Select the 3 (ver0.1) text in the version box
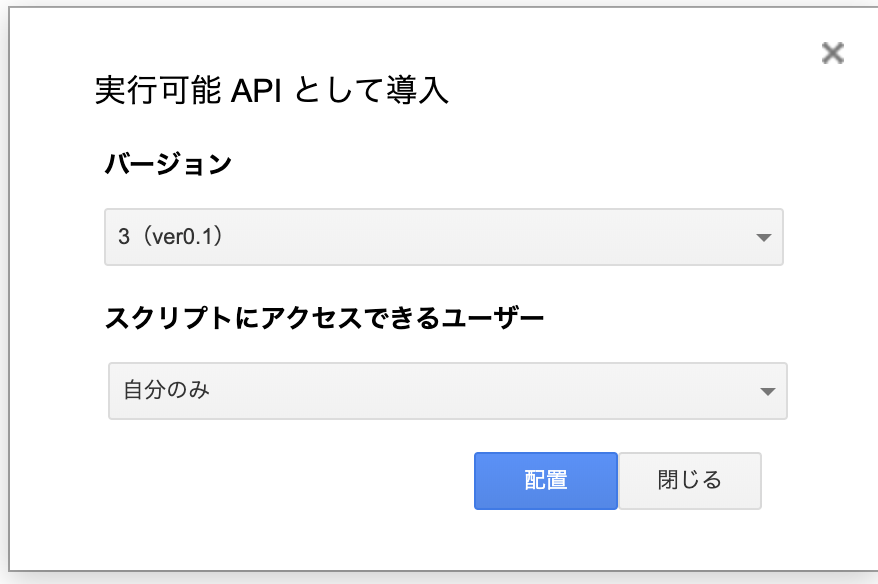The height and width of the screenshot is (584, 878). click(x=170, y=236)
